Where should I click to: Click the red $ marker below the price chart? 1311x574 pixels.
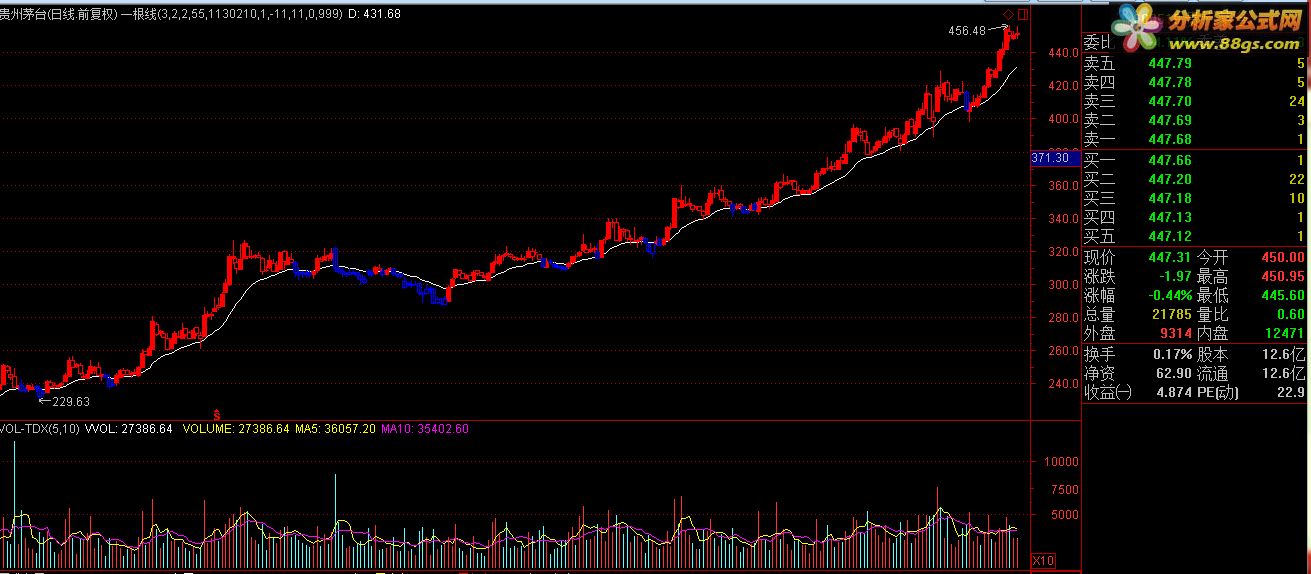217,413
